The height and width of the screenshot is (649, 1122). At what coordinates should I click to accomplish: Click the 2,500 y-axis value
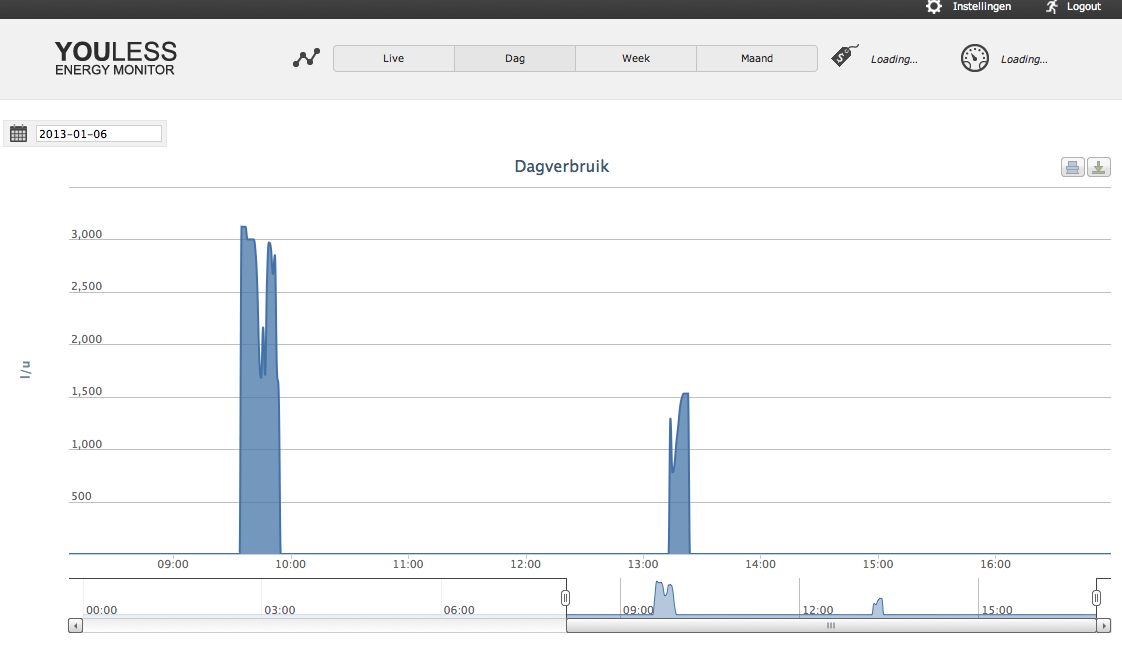(86, 286)
